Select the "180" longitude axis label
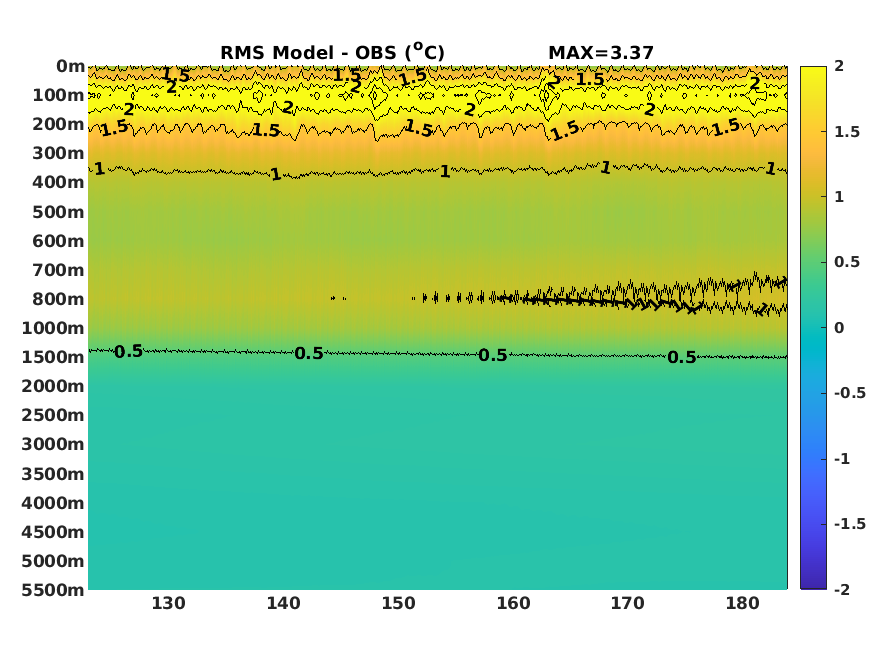Screen dimensions: 875x656 click(x=743, y=604)
